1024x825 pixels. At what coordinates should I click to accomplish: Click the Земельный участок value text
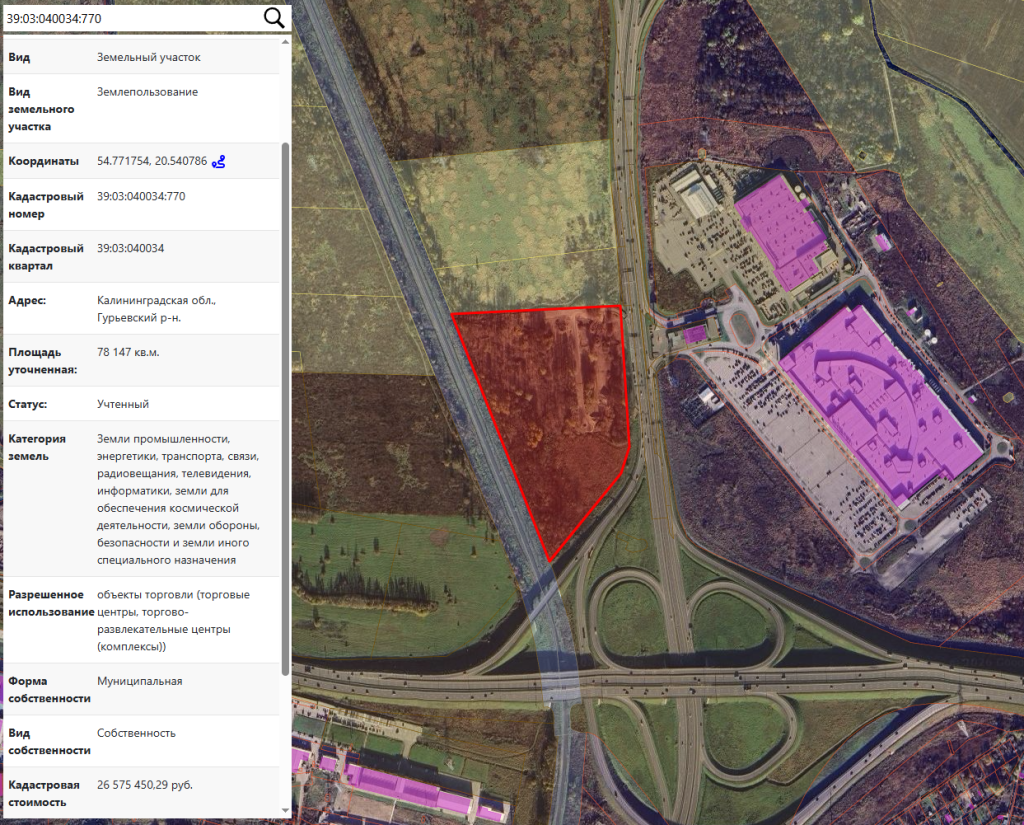coord(149,57)
